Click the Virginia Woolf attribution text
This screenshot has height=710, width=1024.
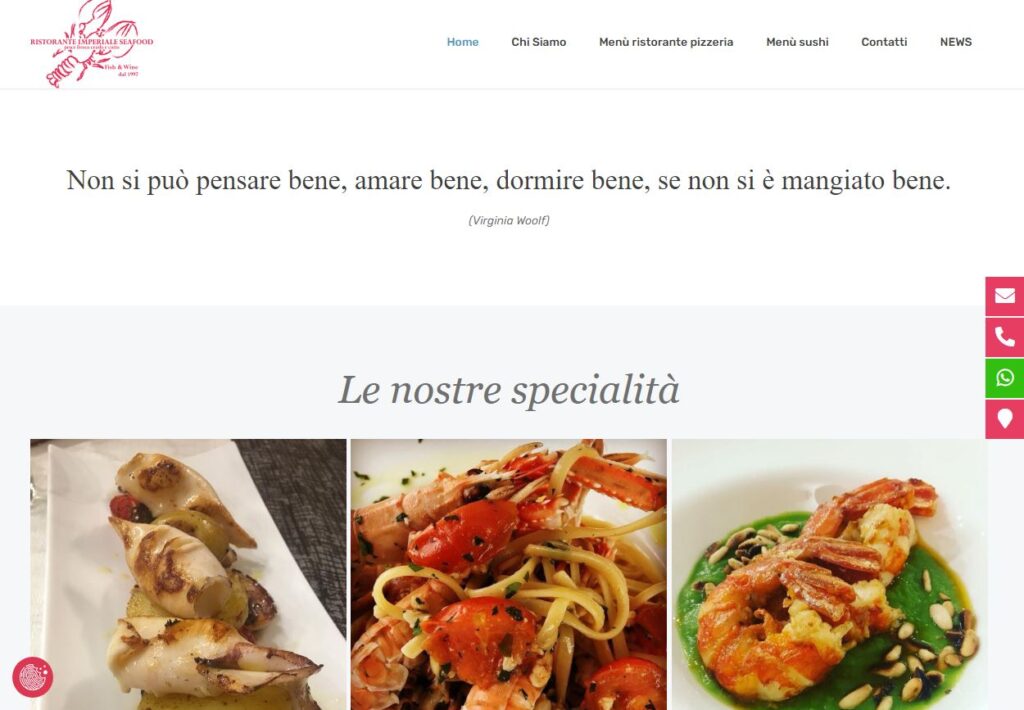pos(509,221)
